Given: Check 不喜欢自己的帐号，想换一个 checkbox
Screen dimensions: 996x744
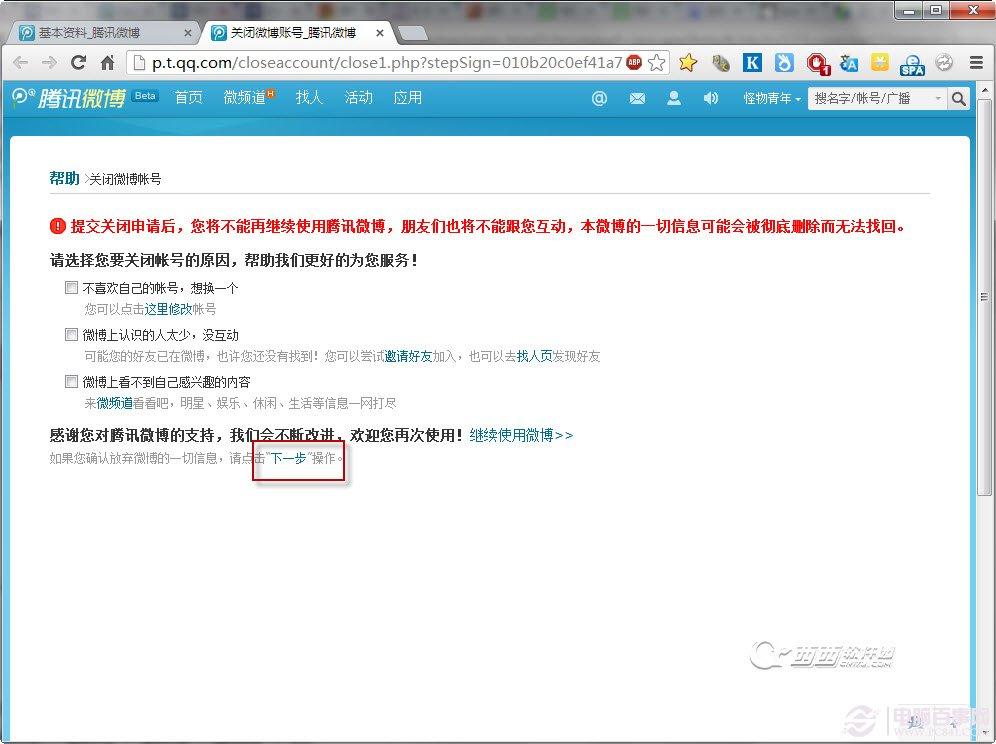Looking at the screenshot, I should [x=71, y=288].
